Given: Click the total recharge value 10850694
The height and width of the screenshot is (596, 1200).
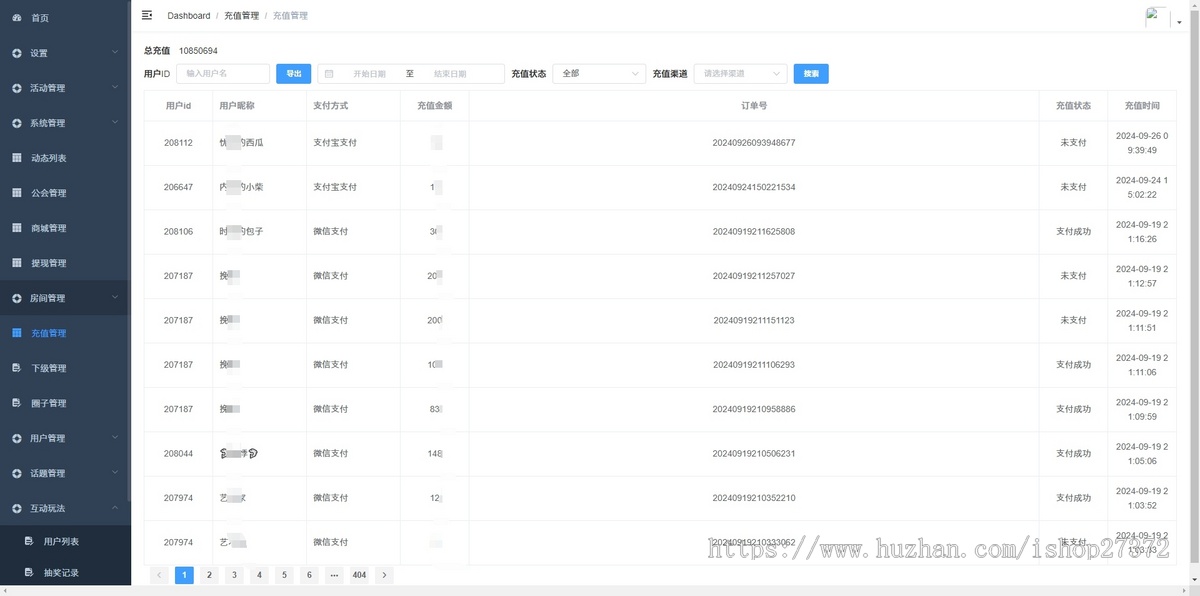Looking at the screenshot, I should point(198,50).
